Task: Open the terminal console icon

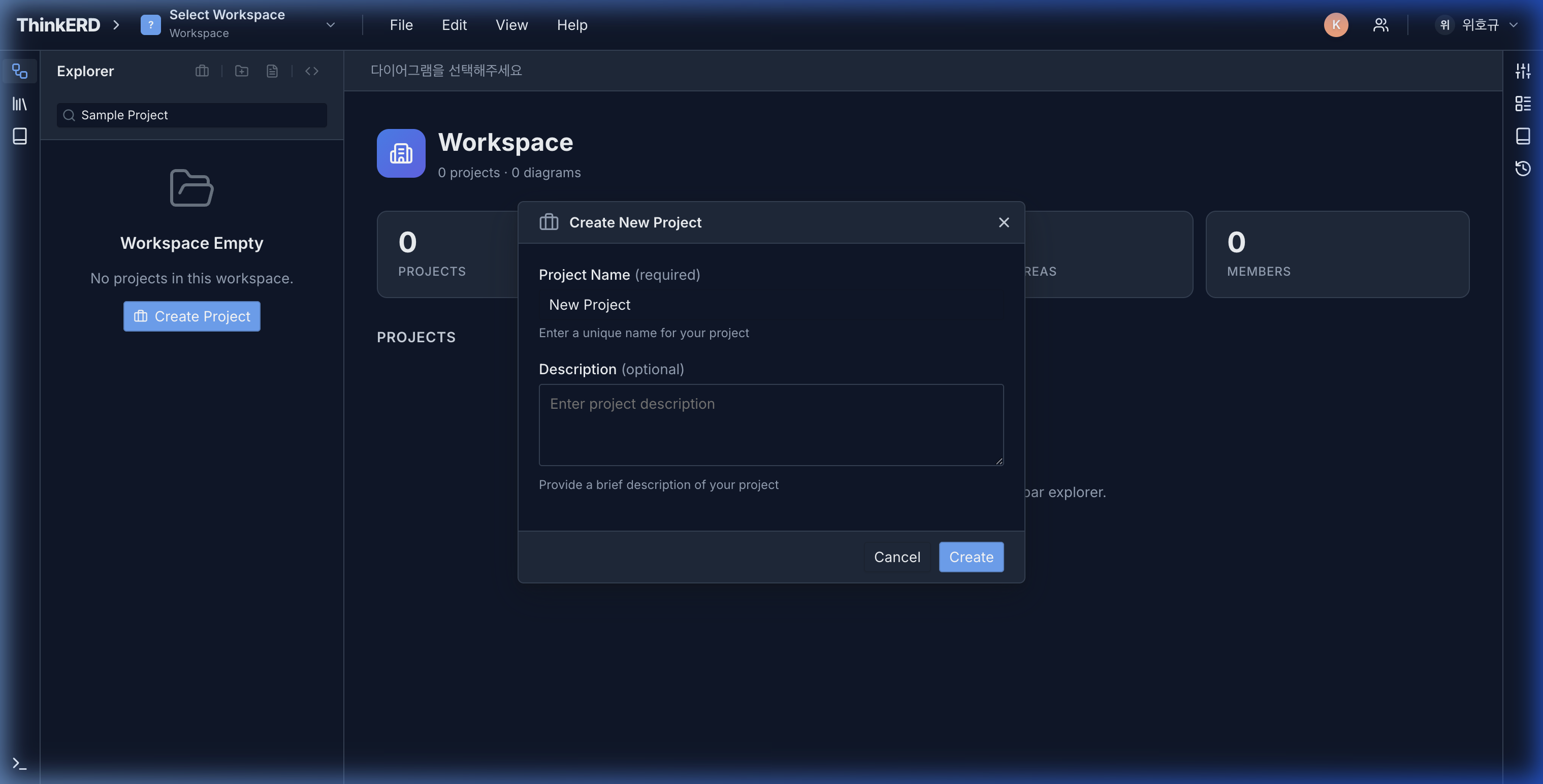Action: coord(20,764)
